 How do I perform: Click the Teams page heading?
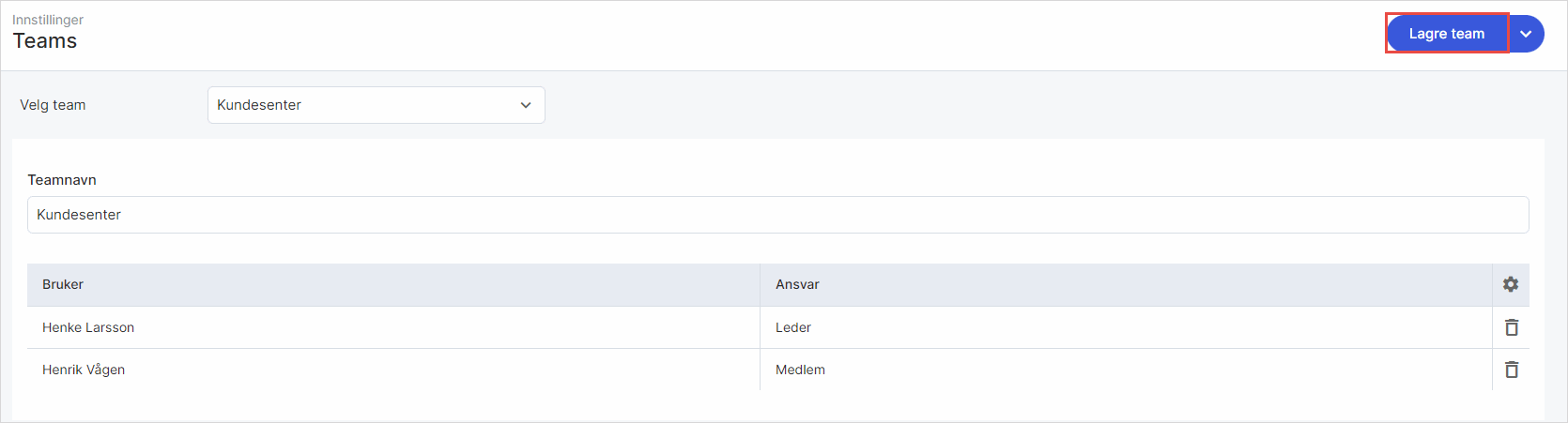pos(45,41)
